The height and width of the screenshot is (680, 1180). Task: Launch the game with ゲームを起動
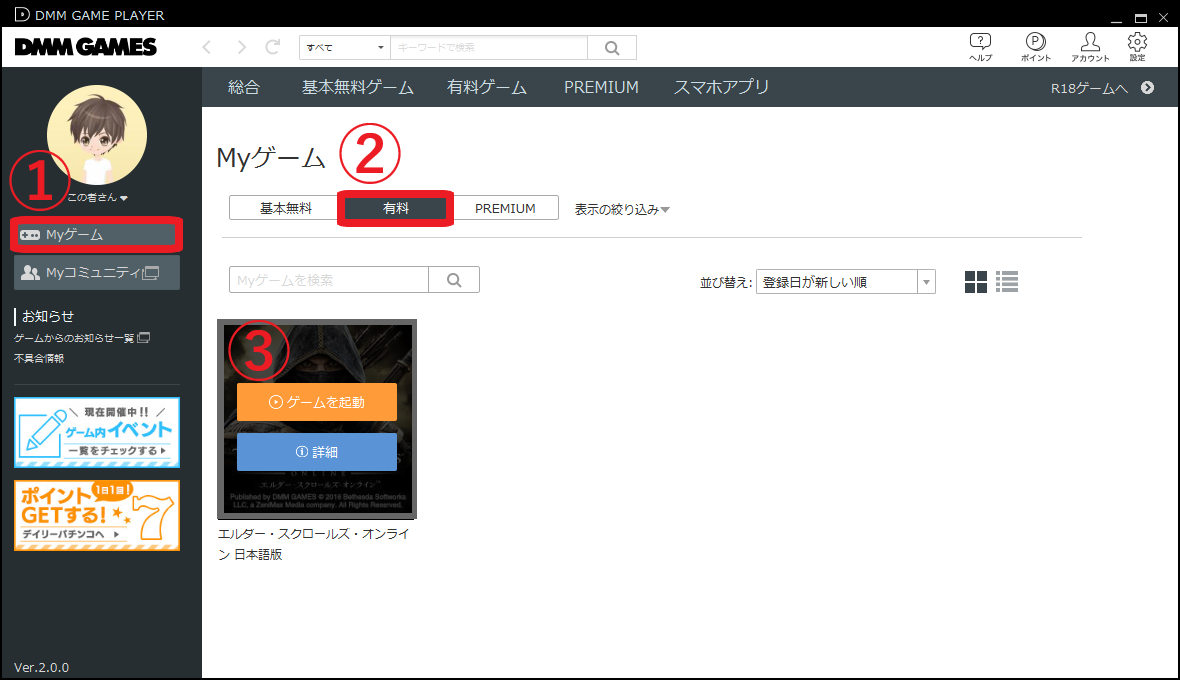[317, 402]
